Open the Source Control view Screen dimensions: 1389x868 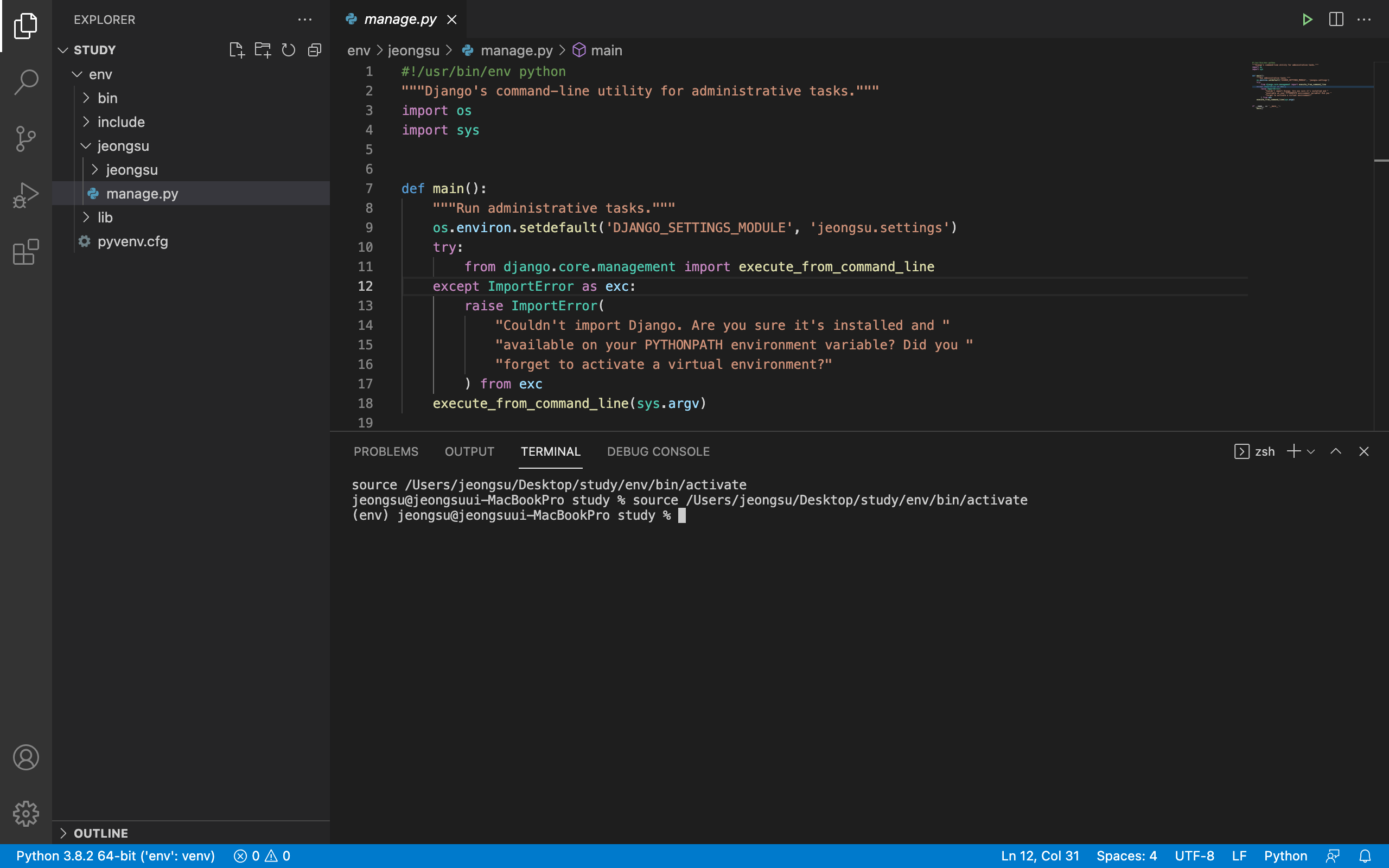tap(26, 138)
